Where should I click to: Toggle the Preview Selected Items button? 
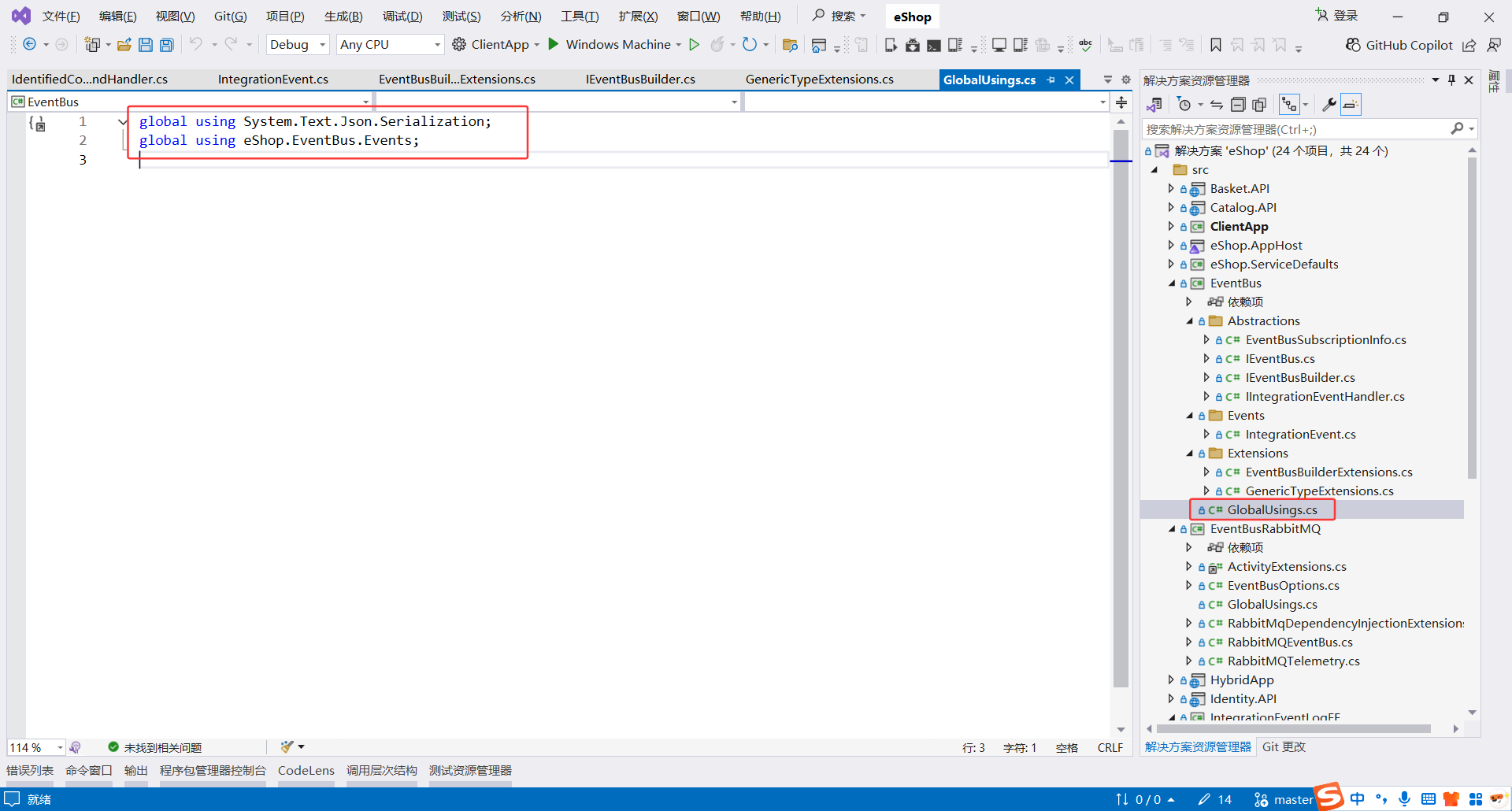click(1351, 105)
